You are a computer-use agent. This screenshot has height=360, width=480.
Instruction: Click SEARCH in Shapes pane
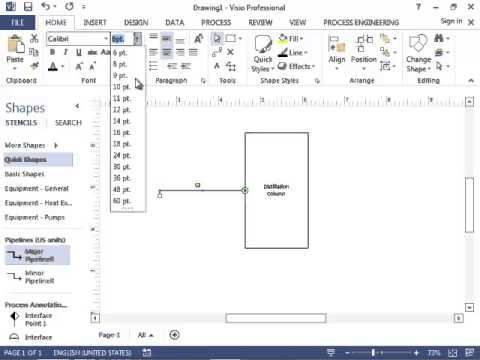(x=68, y=123)
